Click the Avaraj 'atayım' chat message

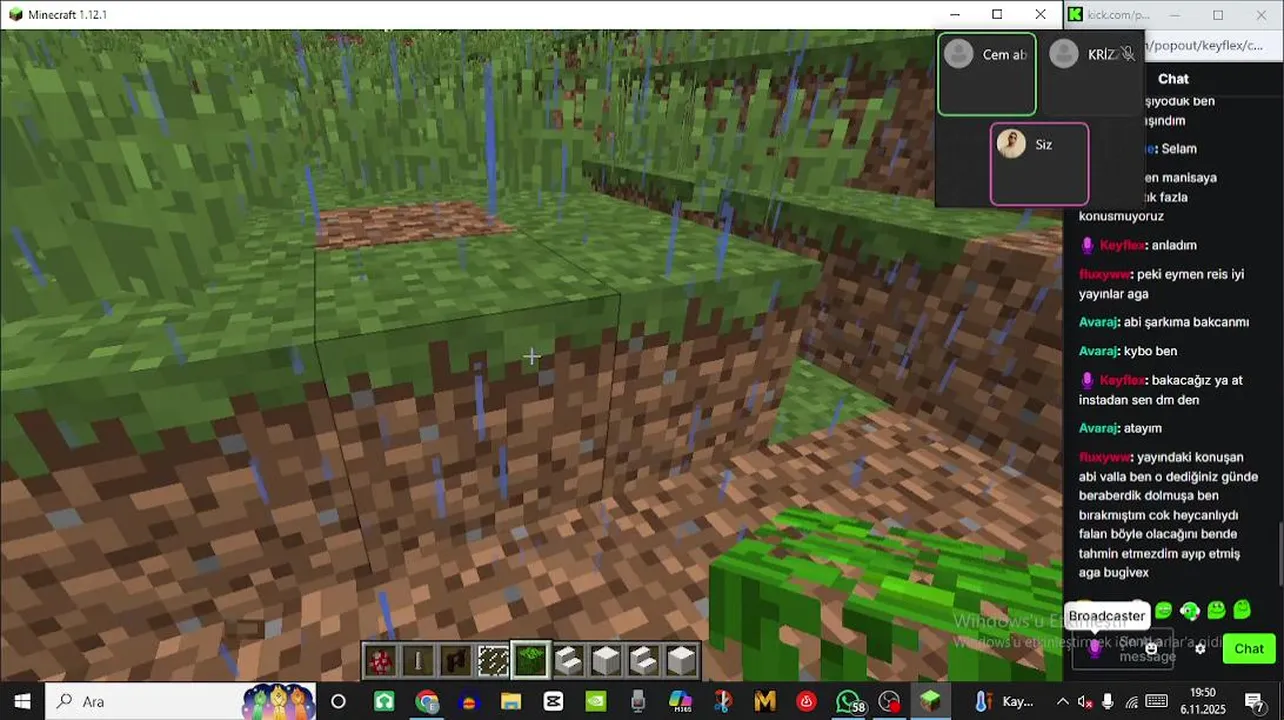(1120, 428)
